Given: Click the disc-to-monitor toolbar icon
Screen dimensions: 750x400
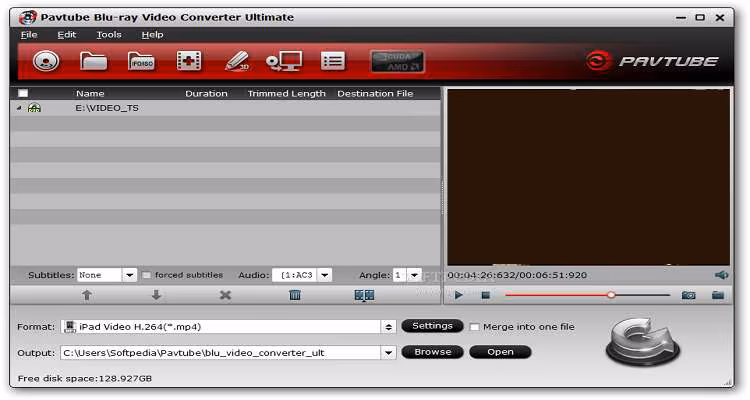Looking at the screenshot, I should [284, 61].
